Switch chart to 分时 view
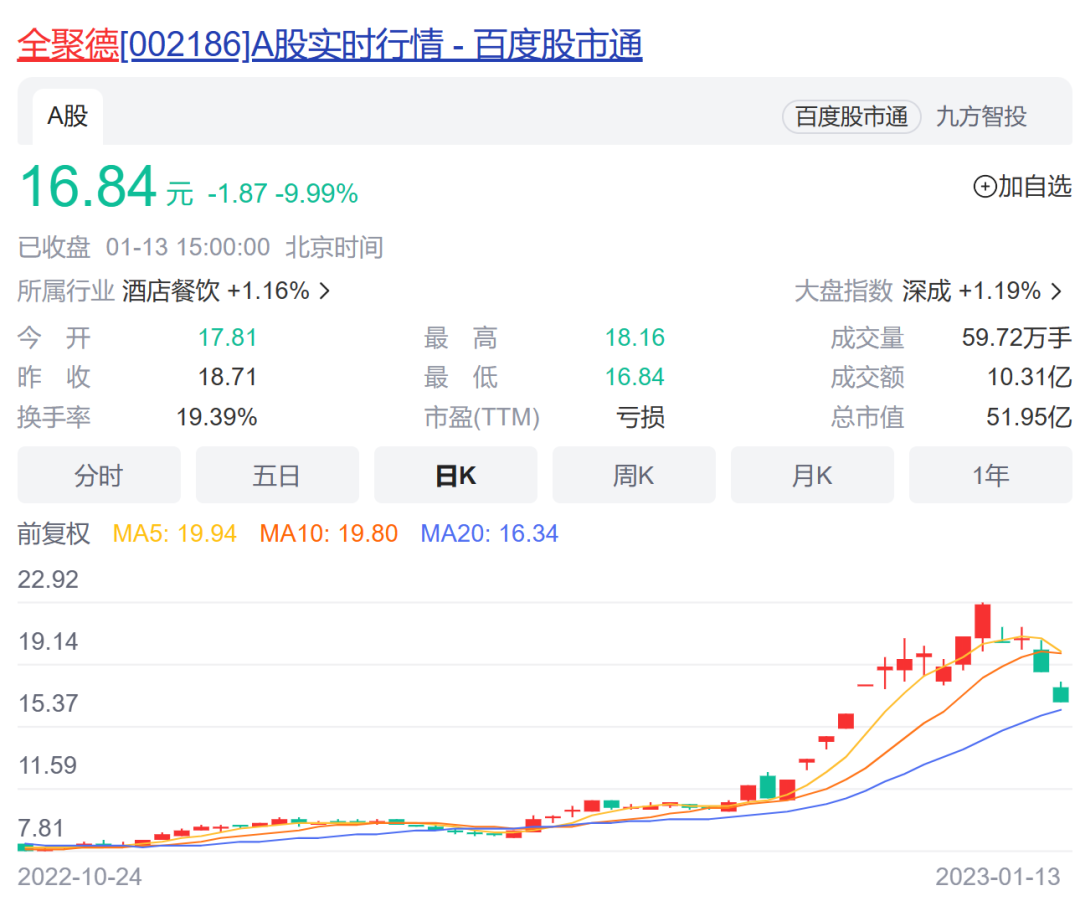Screen dimensions: 1080x901 pos(98,475)
